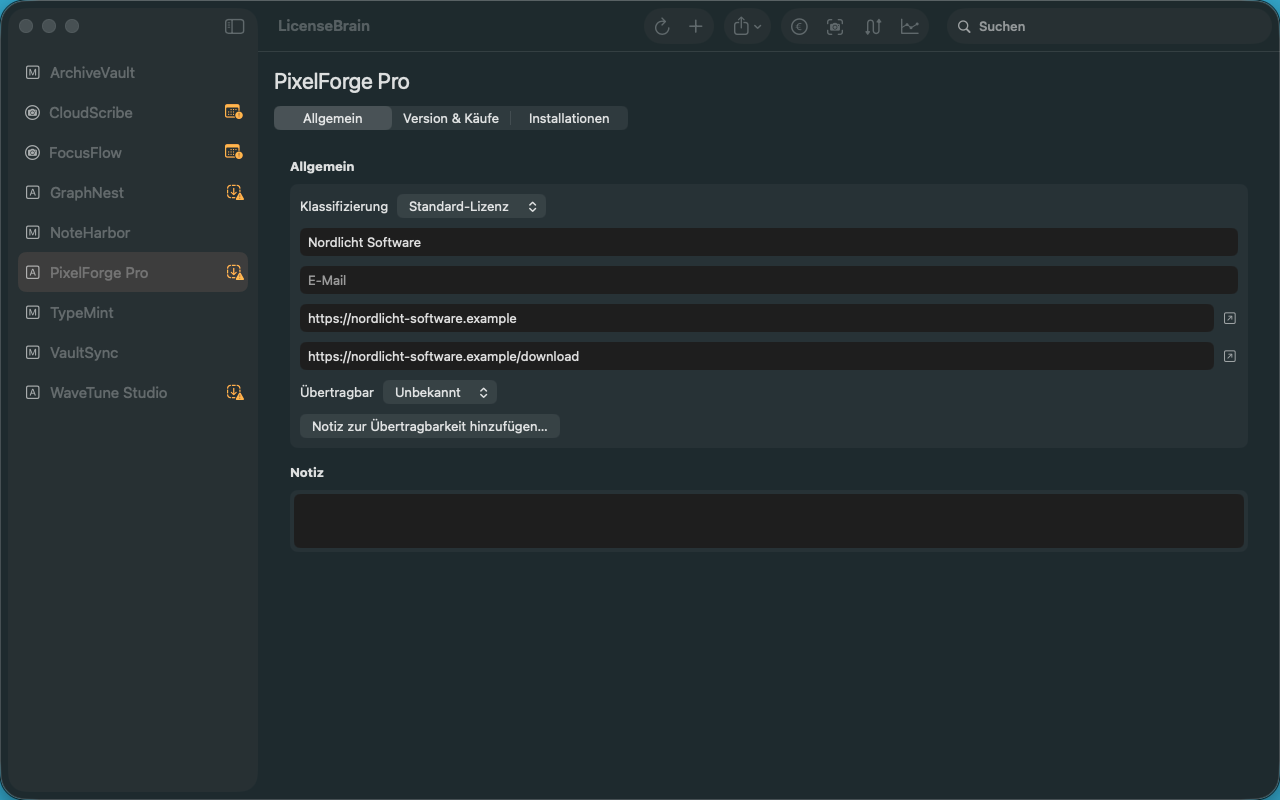Image resolution: width=1280 pixels, height=800 pixels.
Task: Open the share export toolbar menu
Action: click(x=747, y=27)
